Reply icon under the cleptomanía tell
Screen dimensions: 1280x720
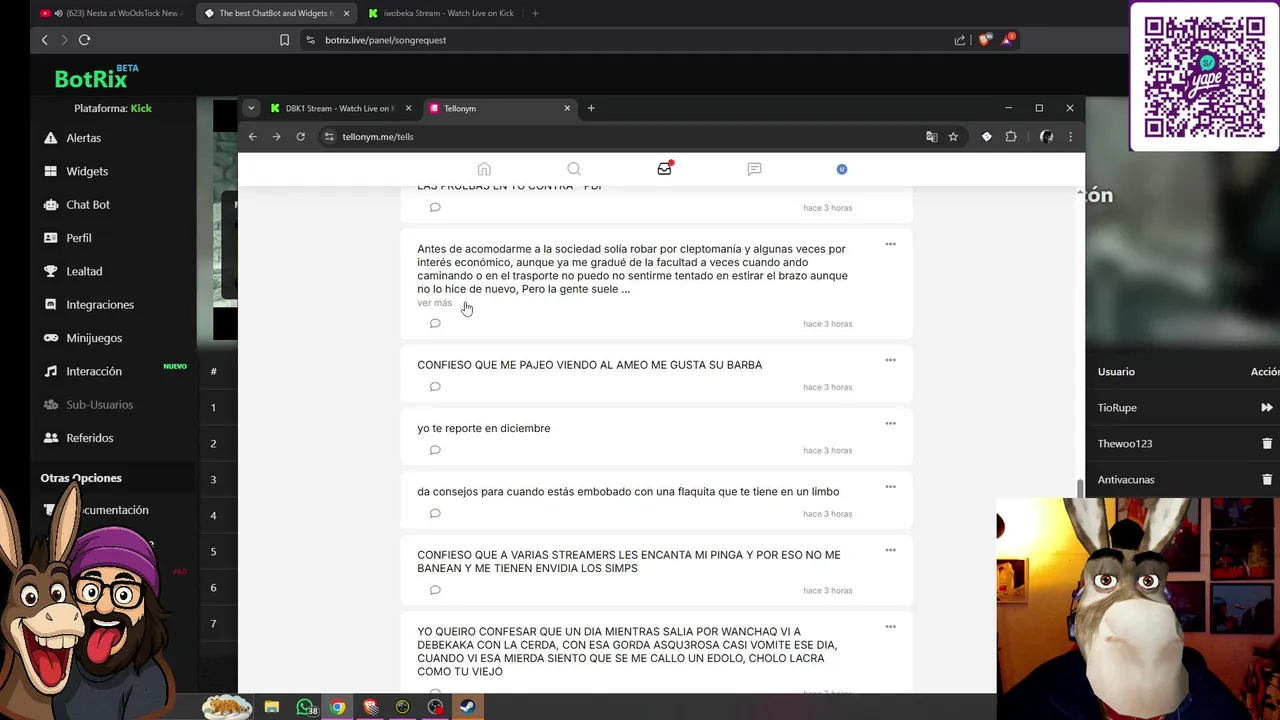(x=435, y=323)
